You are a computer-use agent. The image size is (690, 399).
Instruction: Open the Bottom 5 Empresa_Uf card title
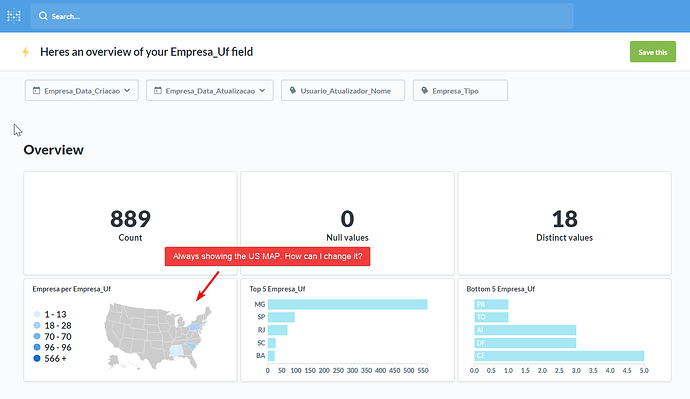point(500,289)
